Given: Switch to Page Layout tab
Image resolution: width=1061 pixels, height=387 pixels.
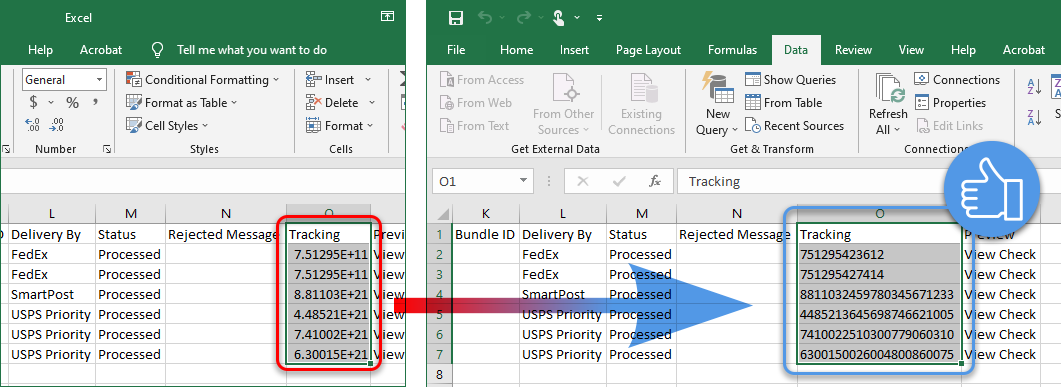Looking at the screenshot, I should point(648,50).
